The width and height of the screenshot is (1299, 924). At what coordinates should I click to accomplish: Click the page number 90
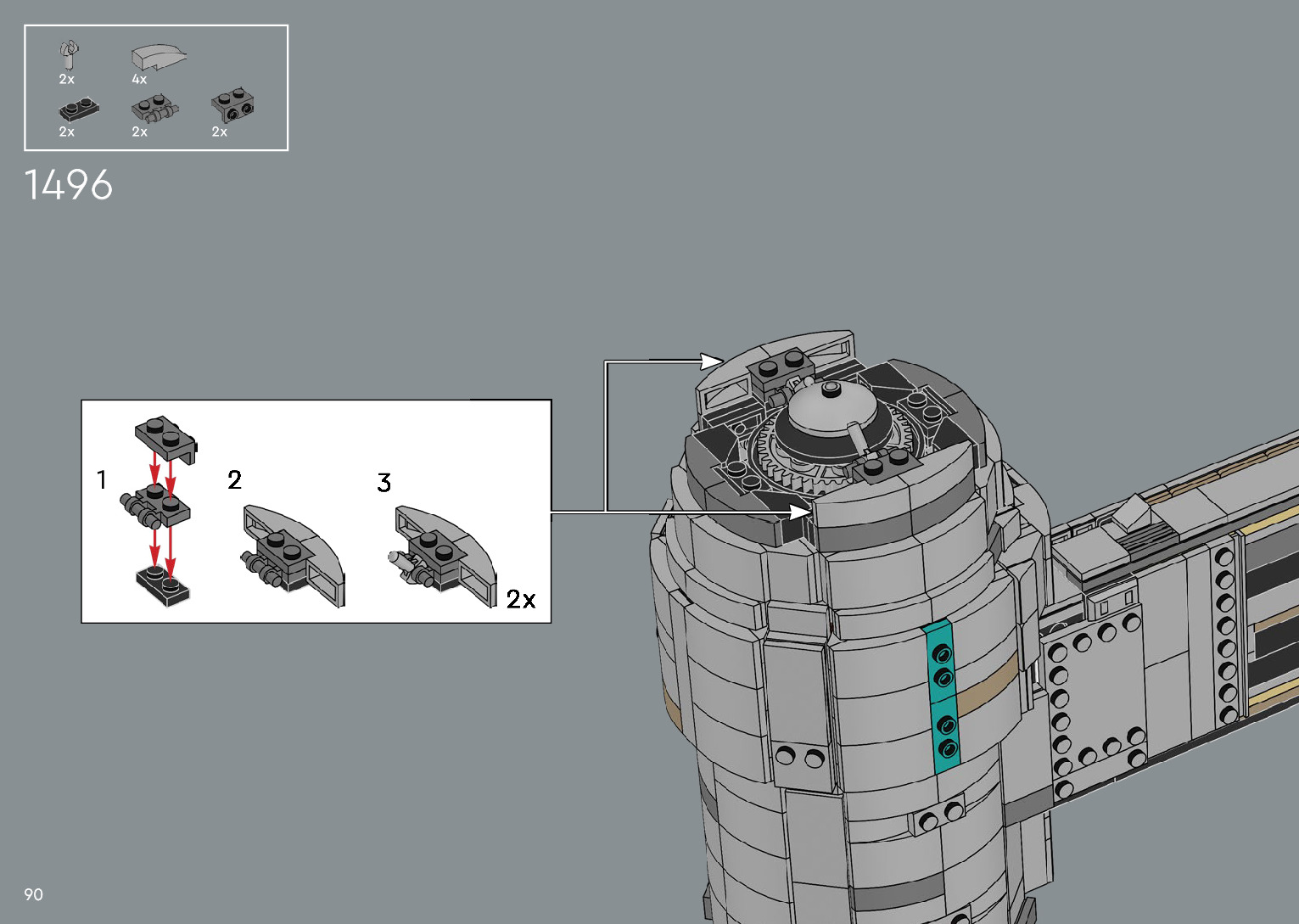point(33,894)
